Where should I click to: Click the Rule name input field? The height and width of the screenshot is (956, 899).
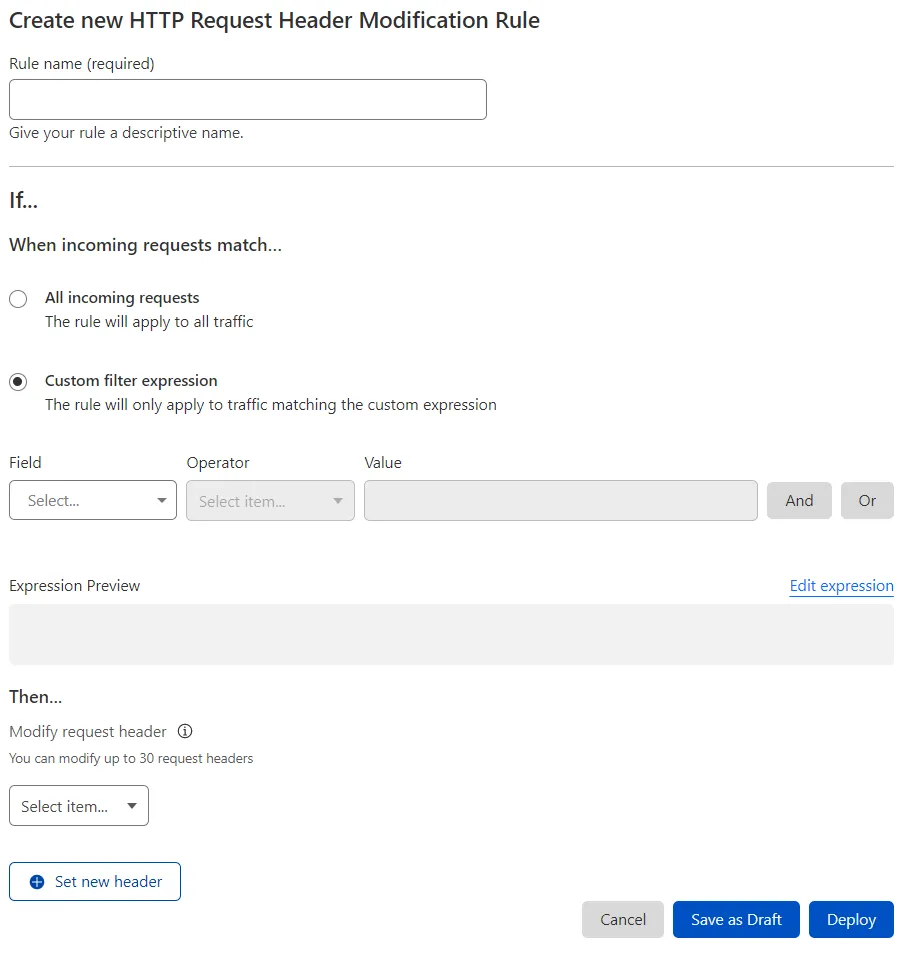coord(247,99)
